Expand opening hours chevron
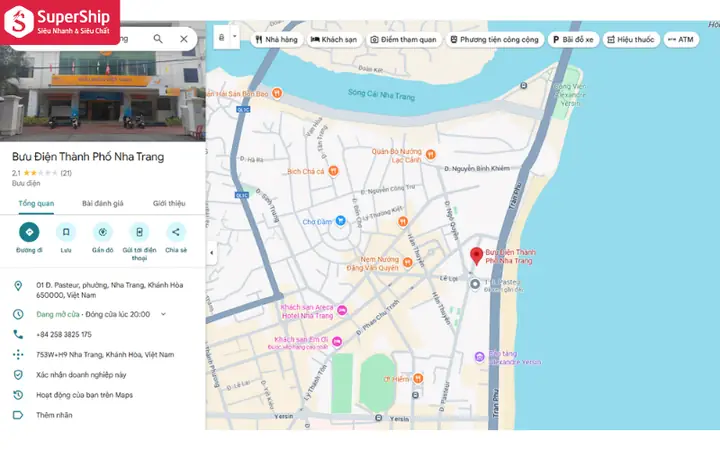720x450 pixels. [163, 314]
